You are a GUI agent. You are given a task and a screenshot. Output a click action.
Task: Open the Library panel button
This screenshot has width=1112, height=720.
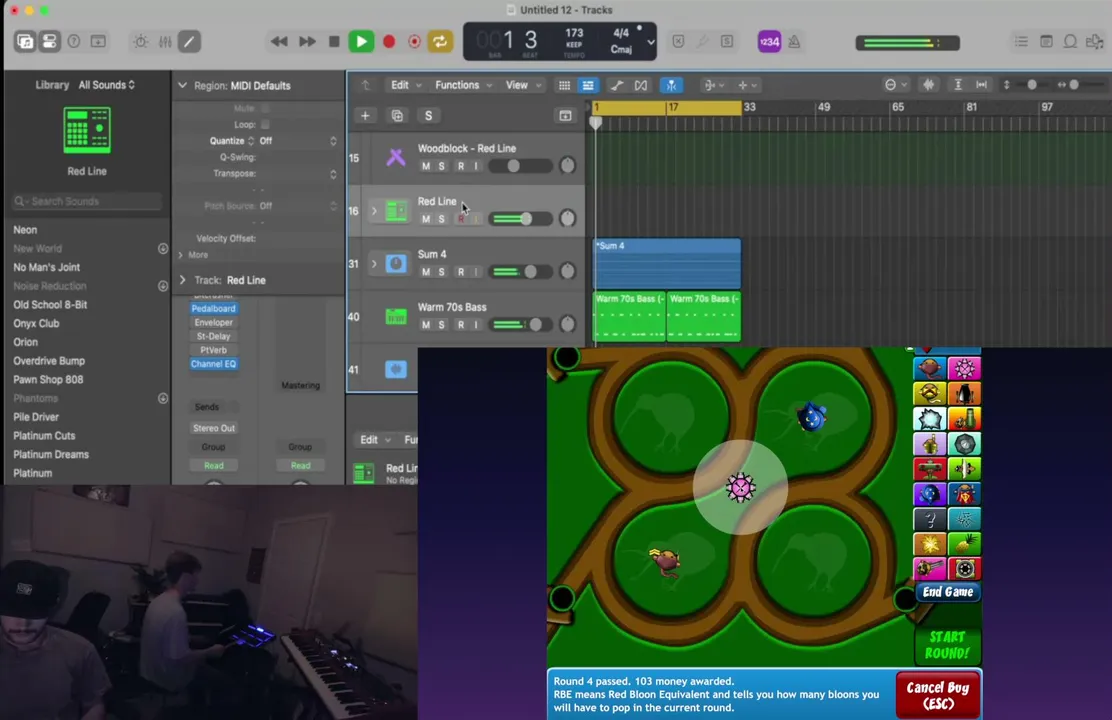25,41
